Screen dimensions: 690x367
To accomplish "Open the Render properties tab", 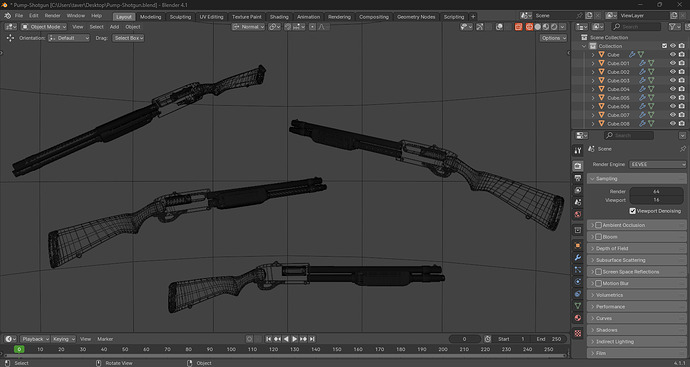I will pyautogui.click(x=578, y=166).
